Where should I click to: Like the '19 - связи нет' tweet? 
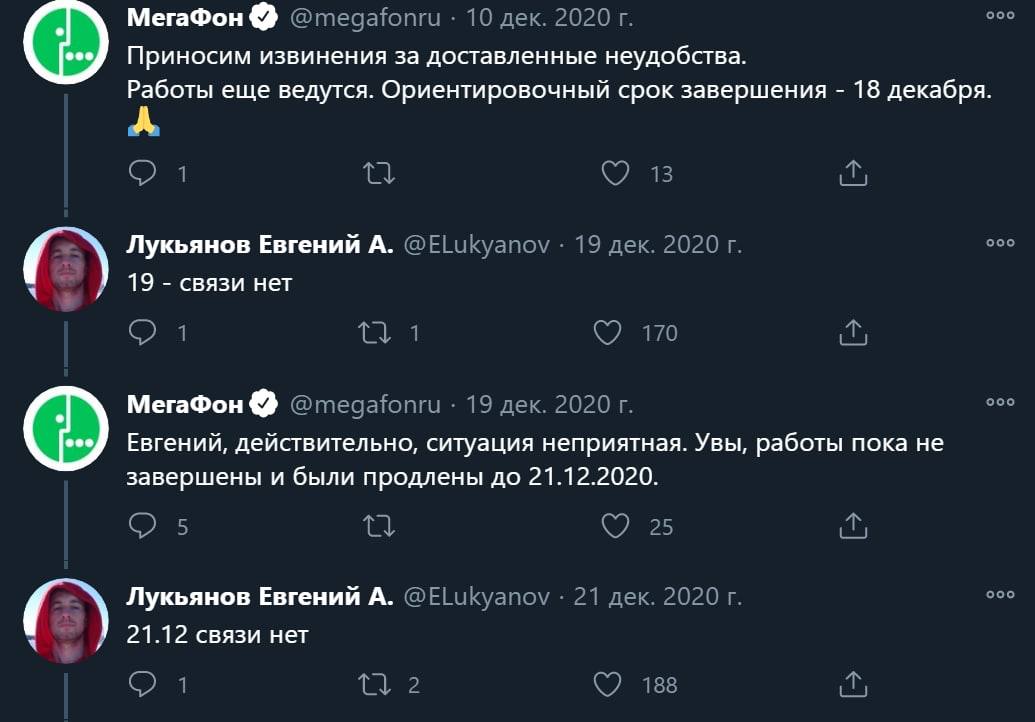pos(607,333)
